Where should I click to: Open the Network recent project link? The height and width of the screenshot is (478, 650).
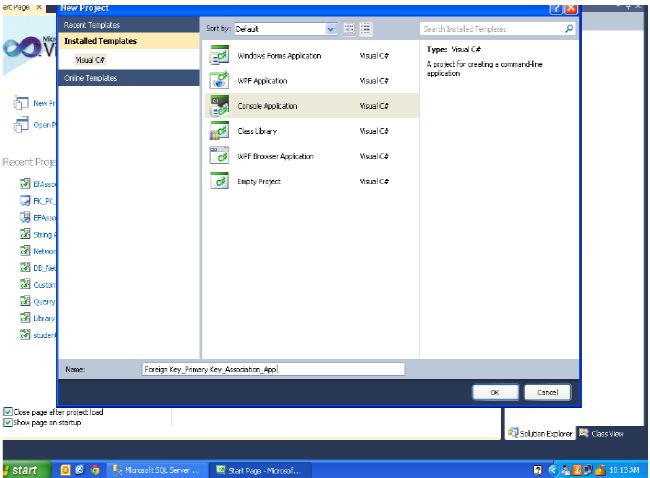(x=44, y=251)
